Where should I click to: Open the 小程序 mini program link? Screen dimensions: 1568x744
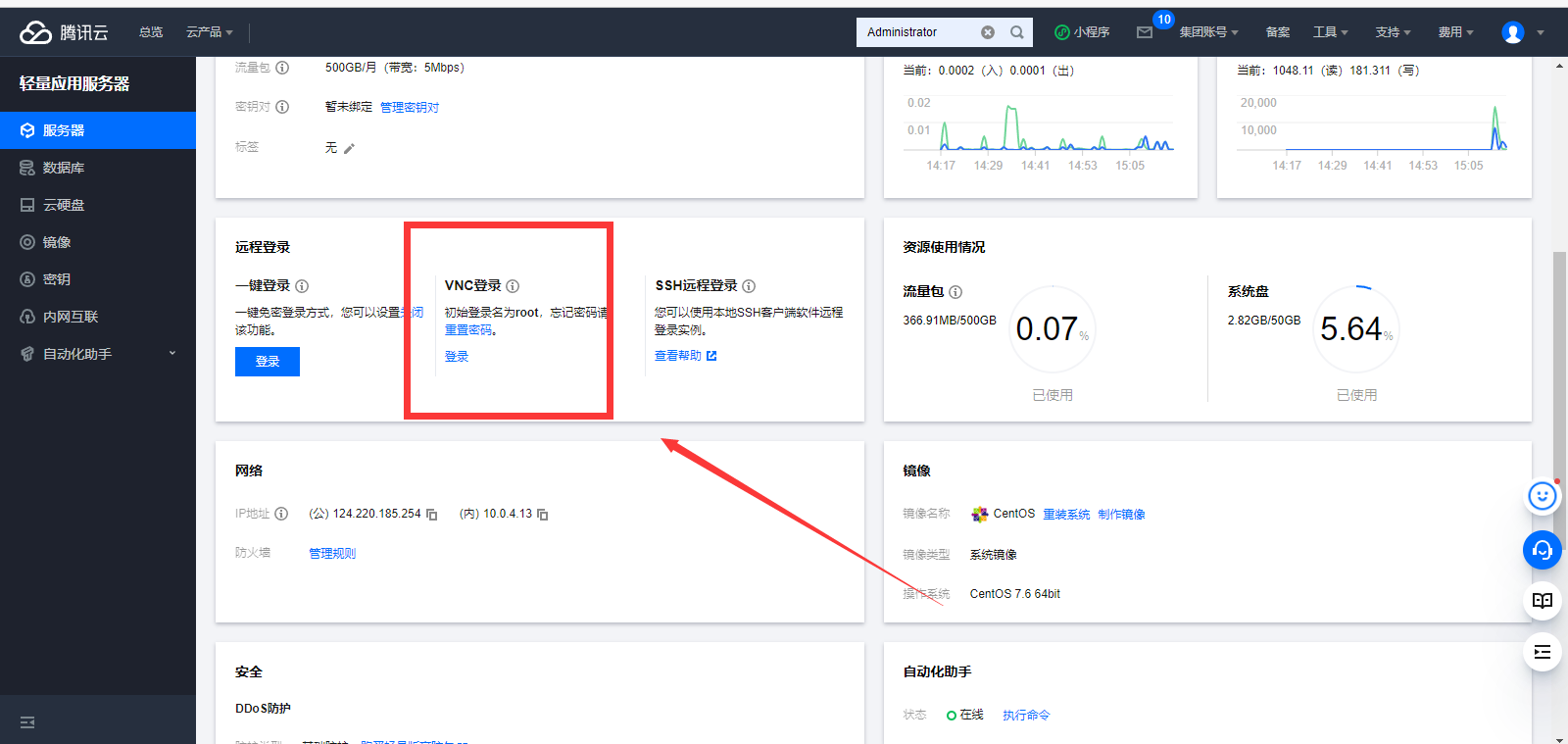1082,32
